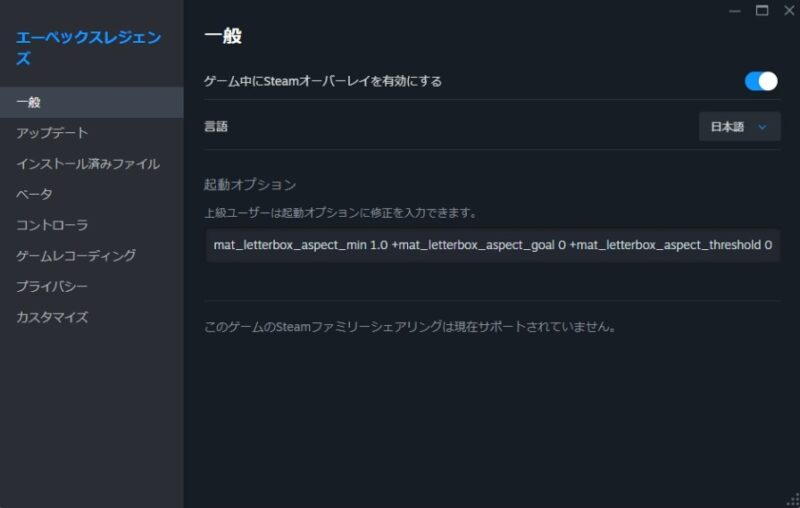Screen dimensions: 800x508
Task: Click the 言語 setting label
Action: (x=217, y=127)
